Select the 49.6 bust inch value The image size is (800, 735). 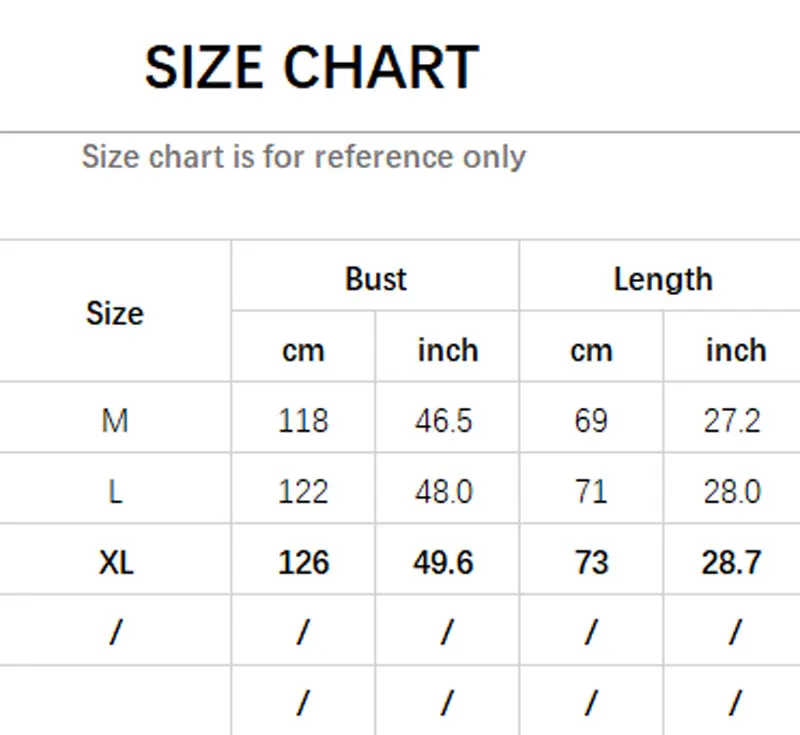443,562
